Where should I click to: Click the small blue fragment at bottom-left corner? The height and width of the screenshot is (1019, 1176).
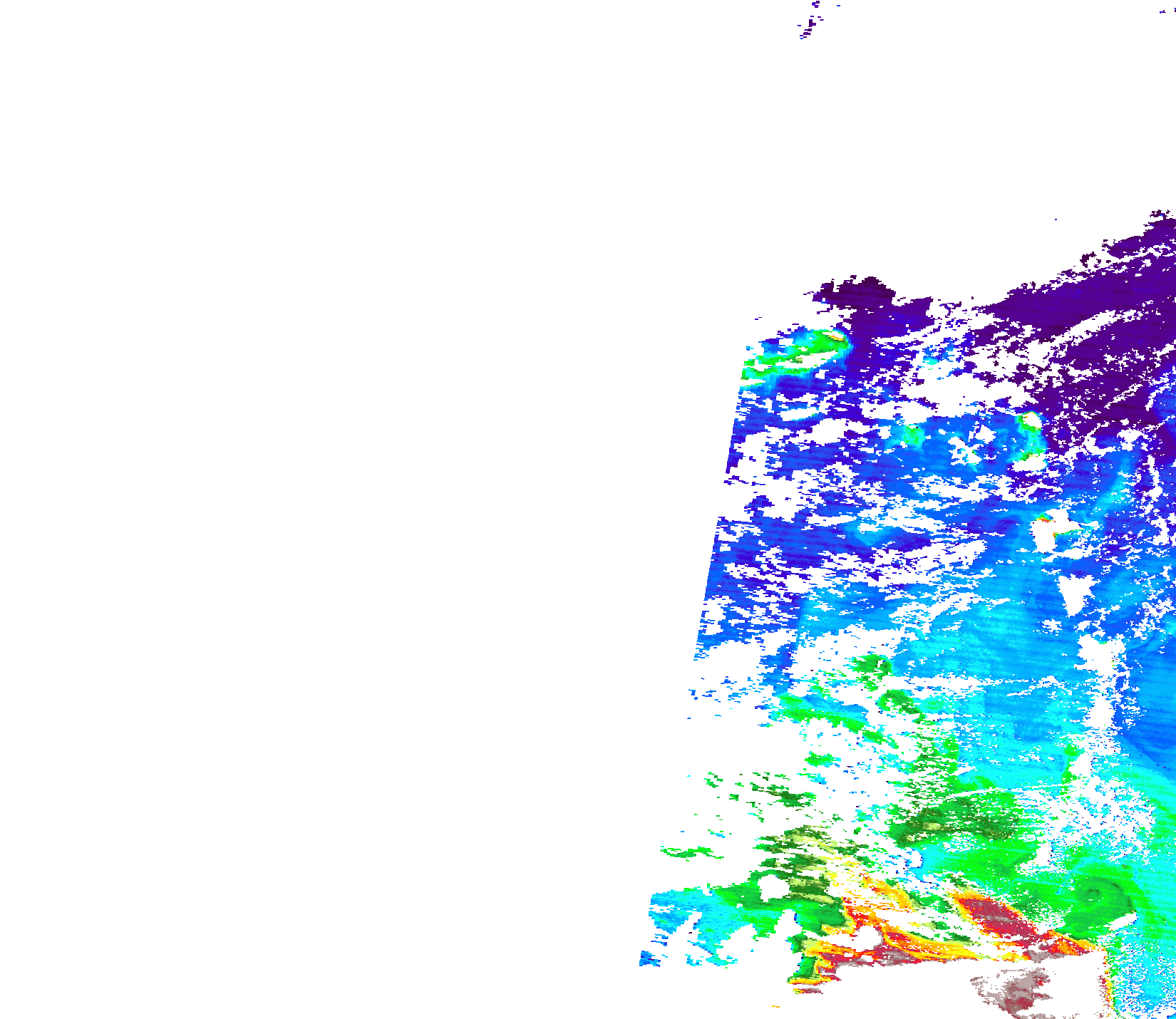649,959
